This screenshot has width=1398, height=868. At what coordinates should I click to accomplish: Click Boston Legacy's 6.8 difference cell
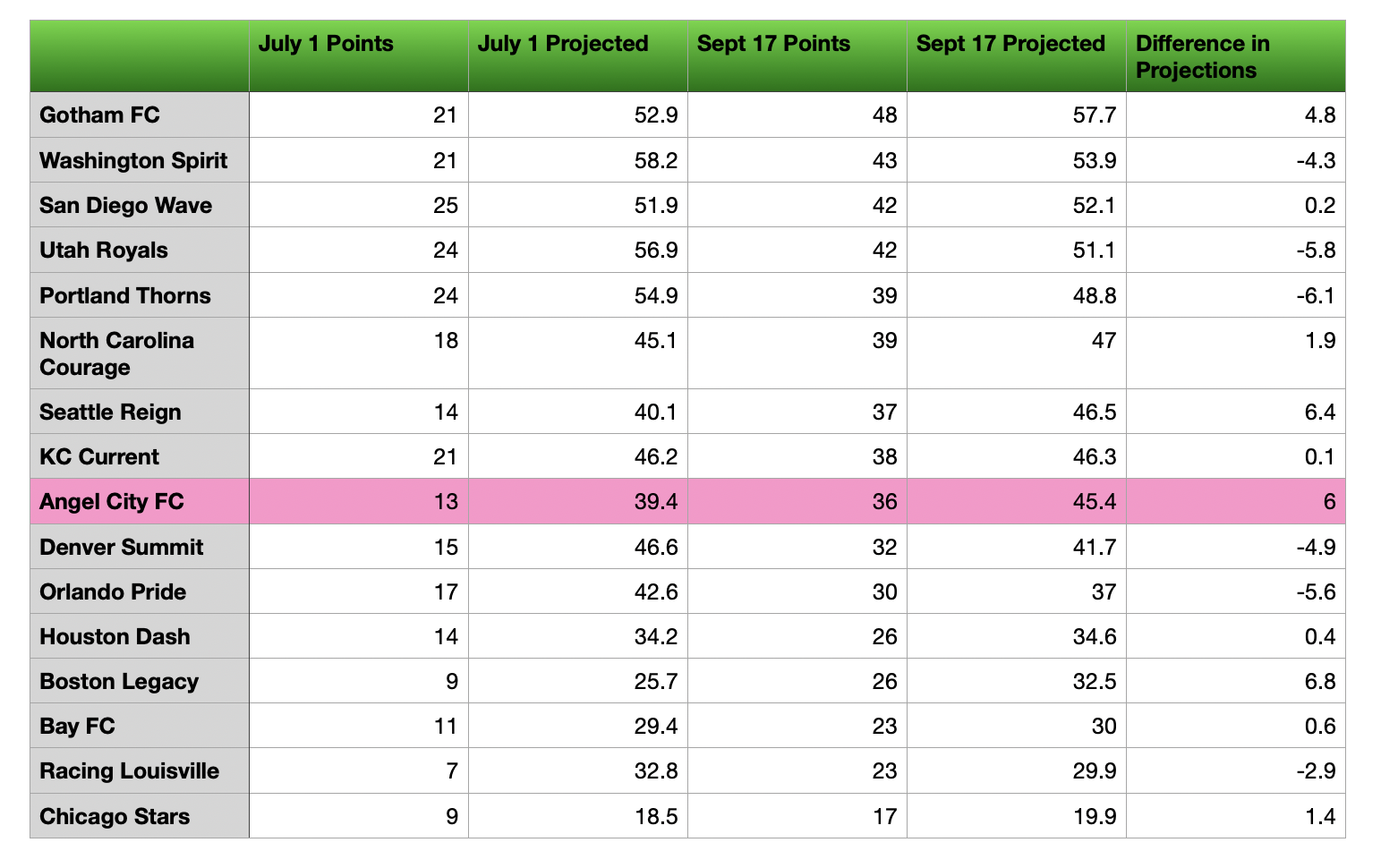pos(1236,681)
